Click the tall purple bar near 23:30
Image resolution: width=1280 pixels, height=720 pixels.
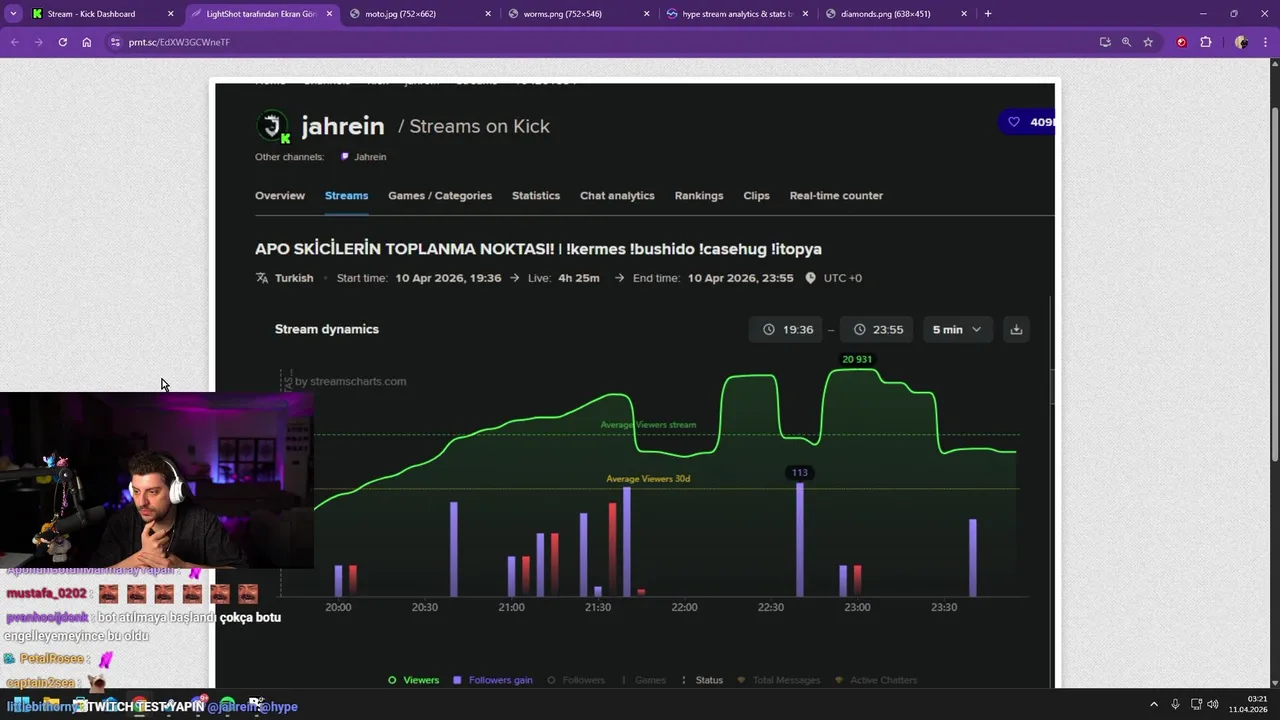tap(973, 558)
